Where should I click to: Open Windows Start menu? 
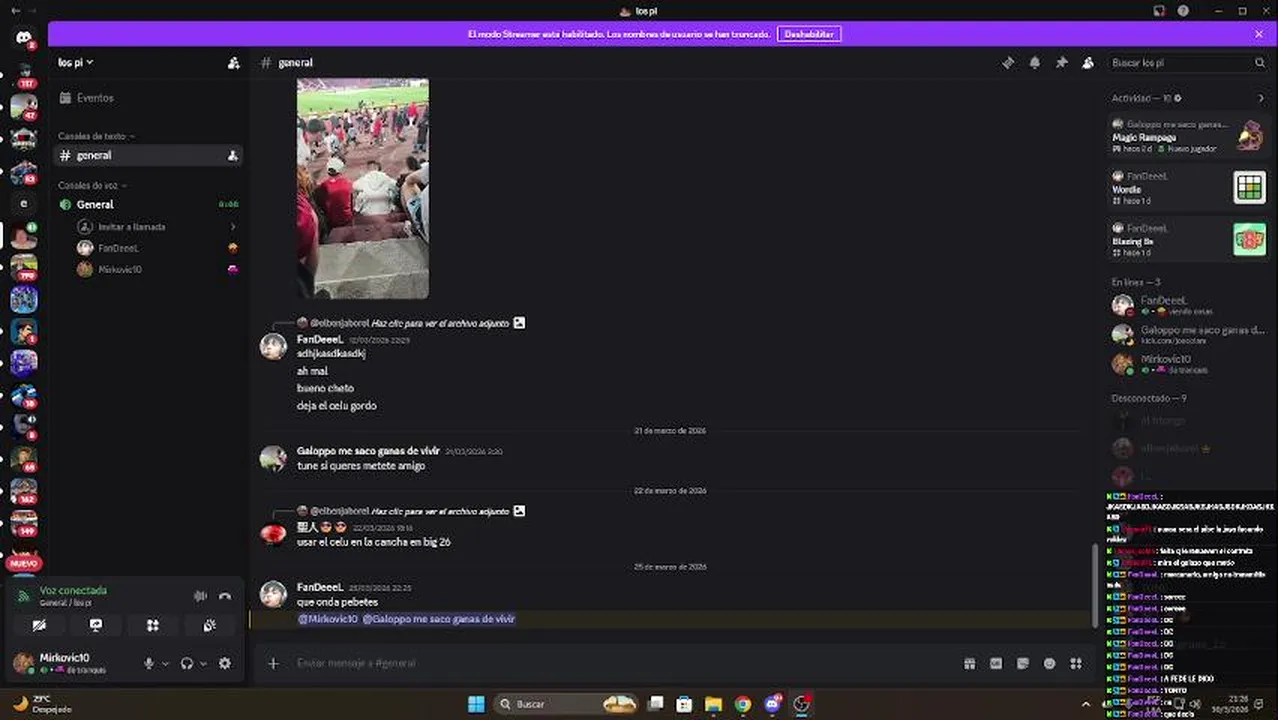[476, 704]
